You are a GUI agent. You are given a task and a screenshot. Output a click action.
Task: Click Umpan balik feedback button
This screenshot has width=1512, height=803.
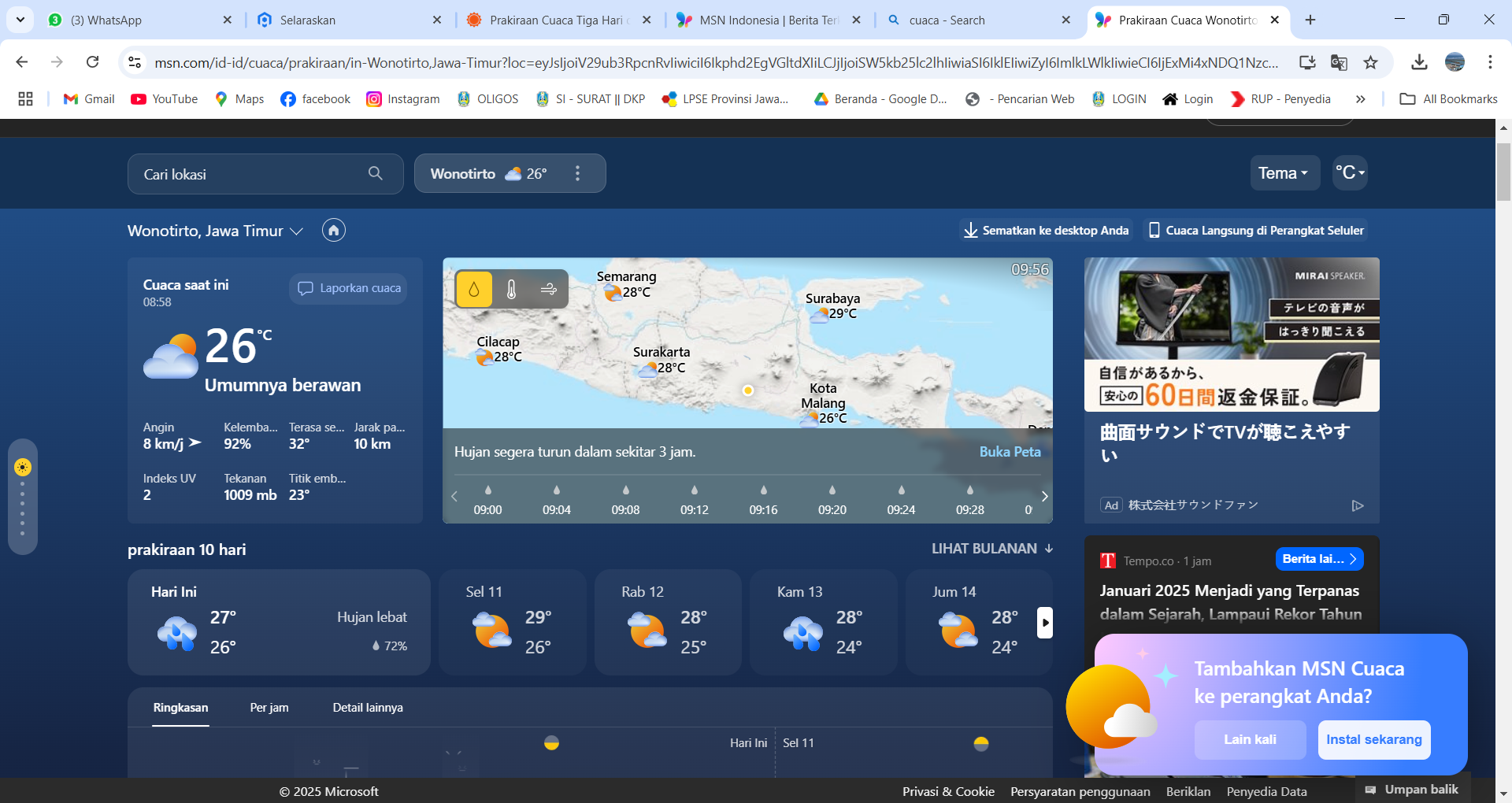pyautogui.click(x=1411, y=790)
